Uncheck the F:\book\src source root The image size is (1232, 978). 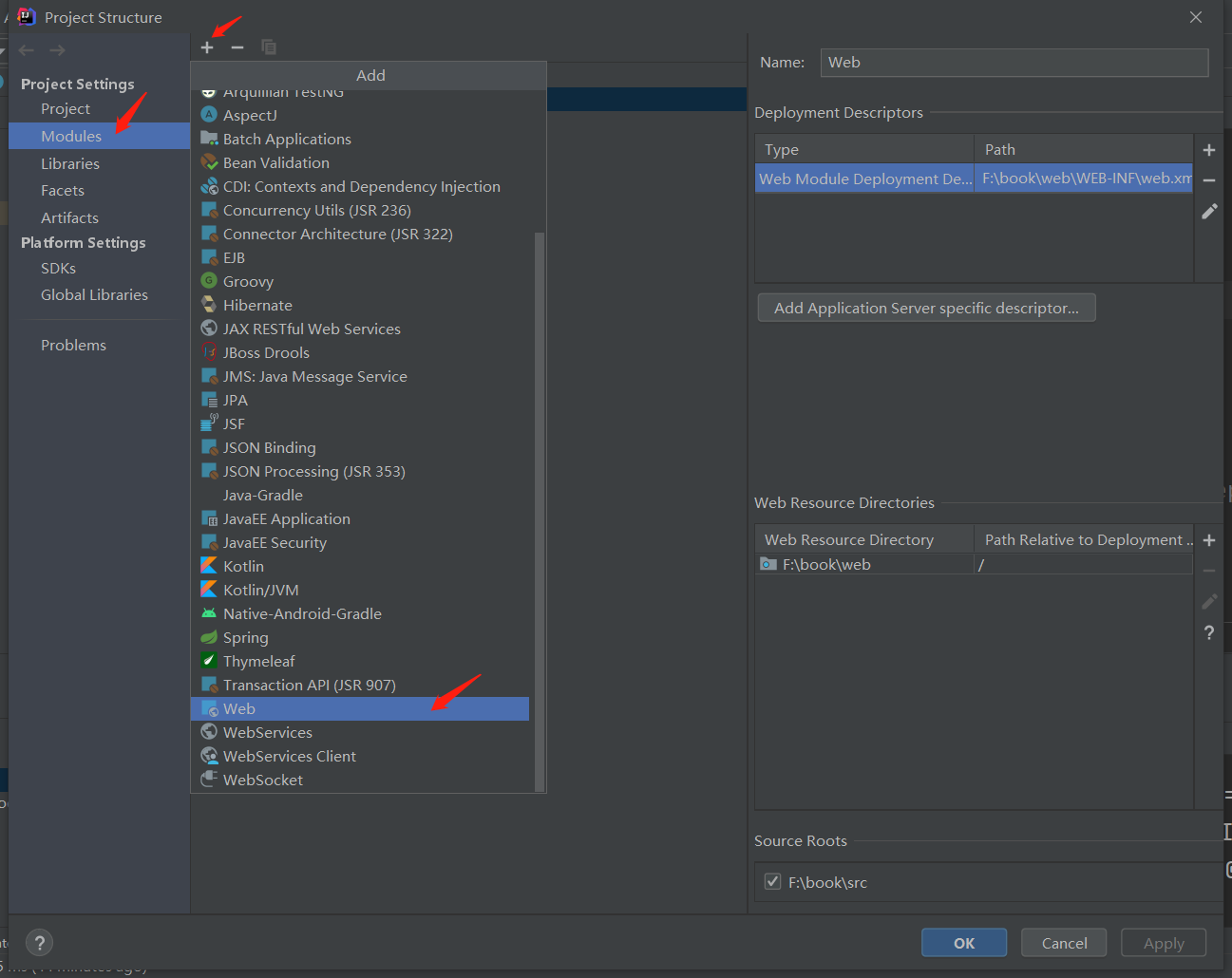point(772,881)
